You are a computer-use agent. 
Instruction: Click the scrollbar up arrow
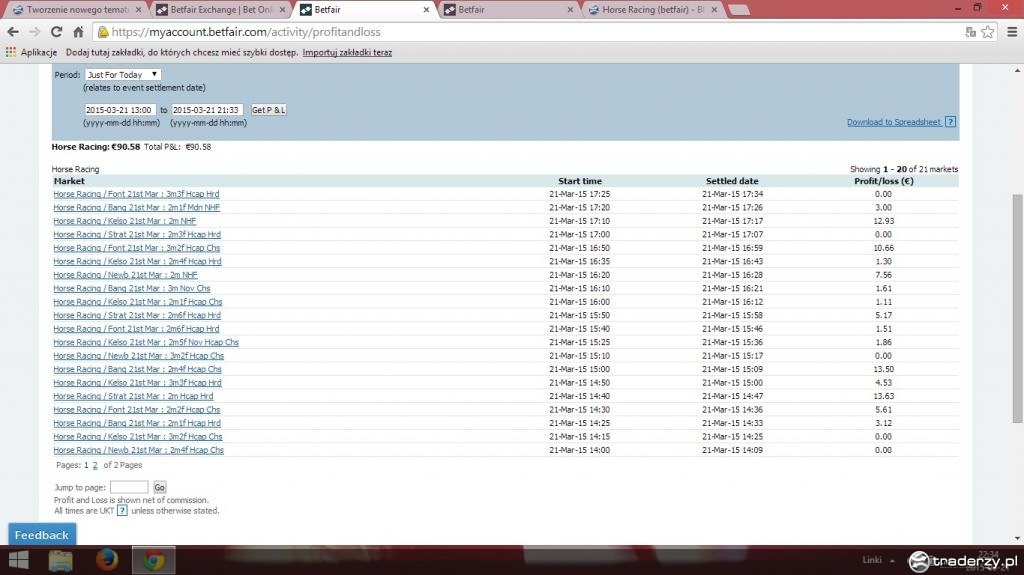coord(1017,70)
